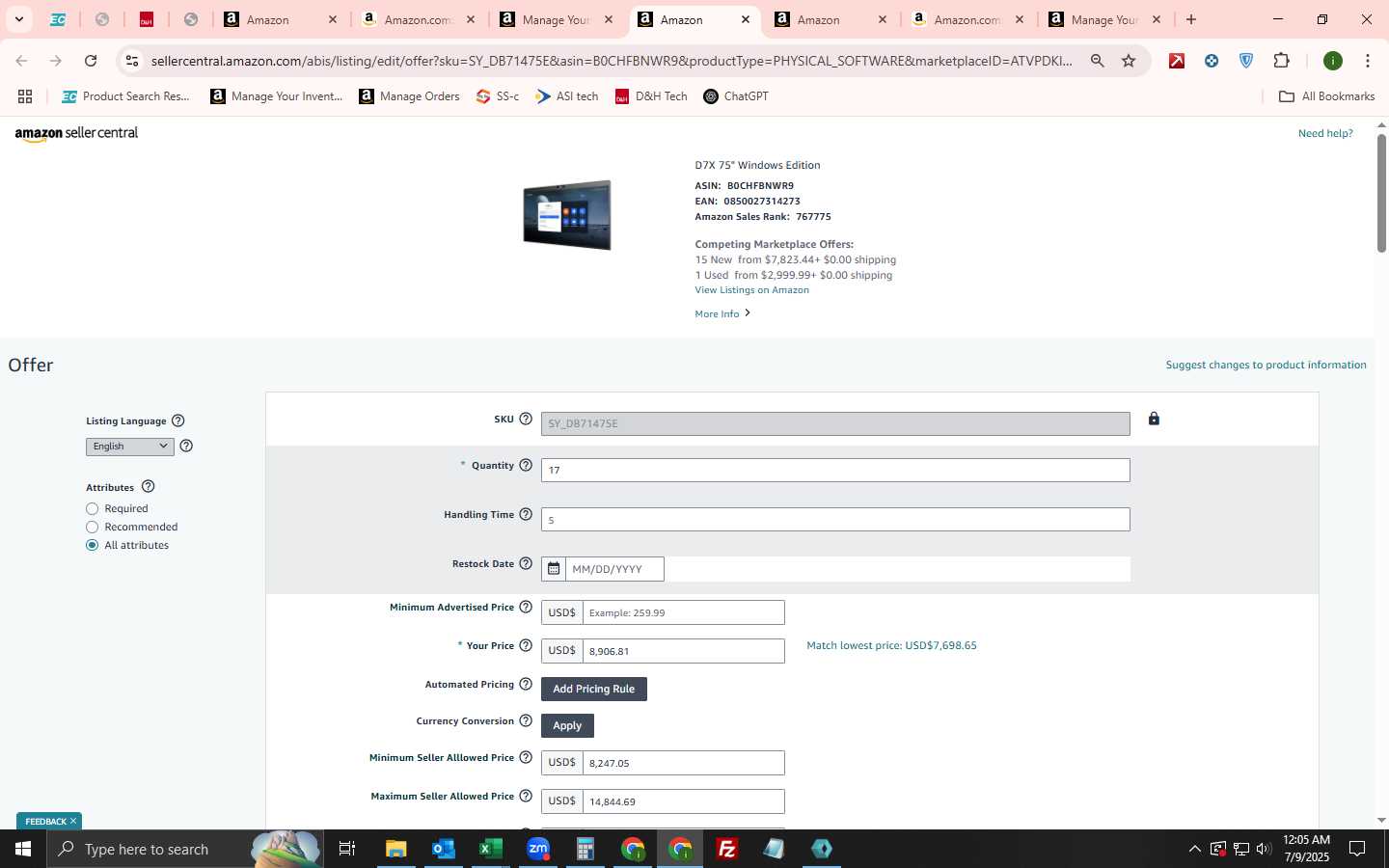Click Match lowest price link
Image resolution: width=1389 pixels, height=868 pixels.
[891, 645]
